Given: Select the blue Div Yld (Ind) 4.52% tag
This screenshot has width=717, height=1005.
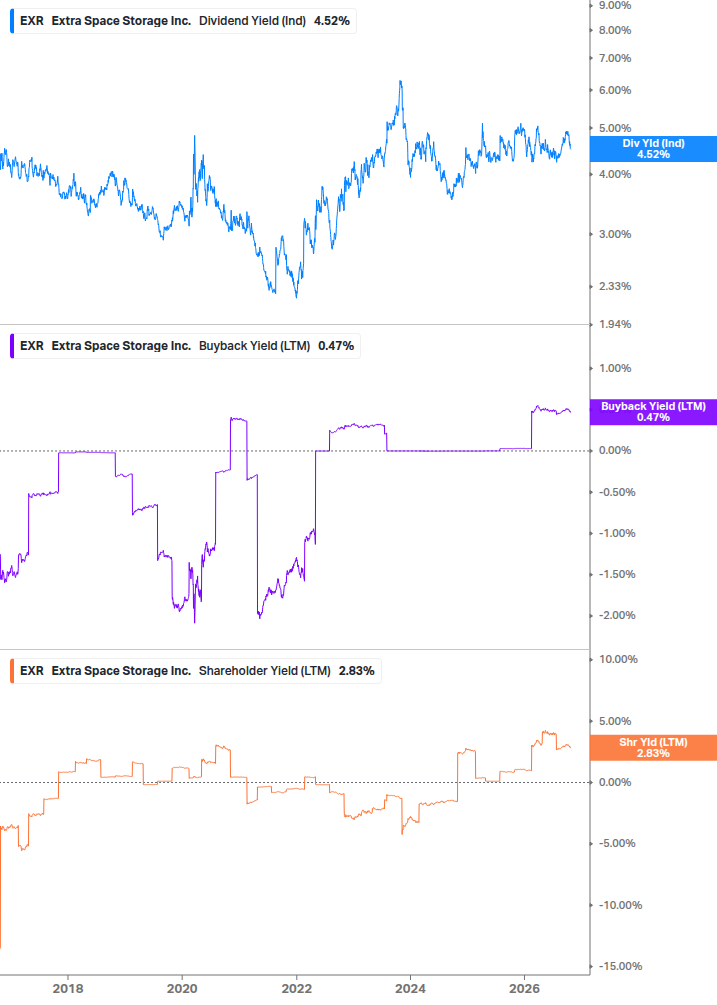Looking at the screenshot, I should (x=653, y=149).
